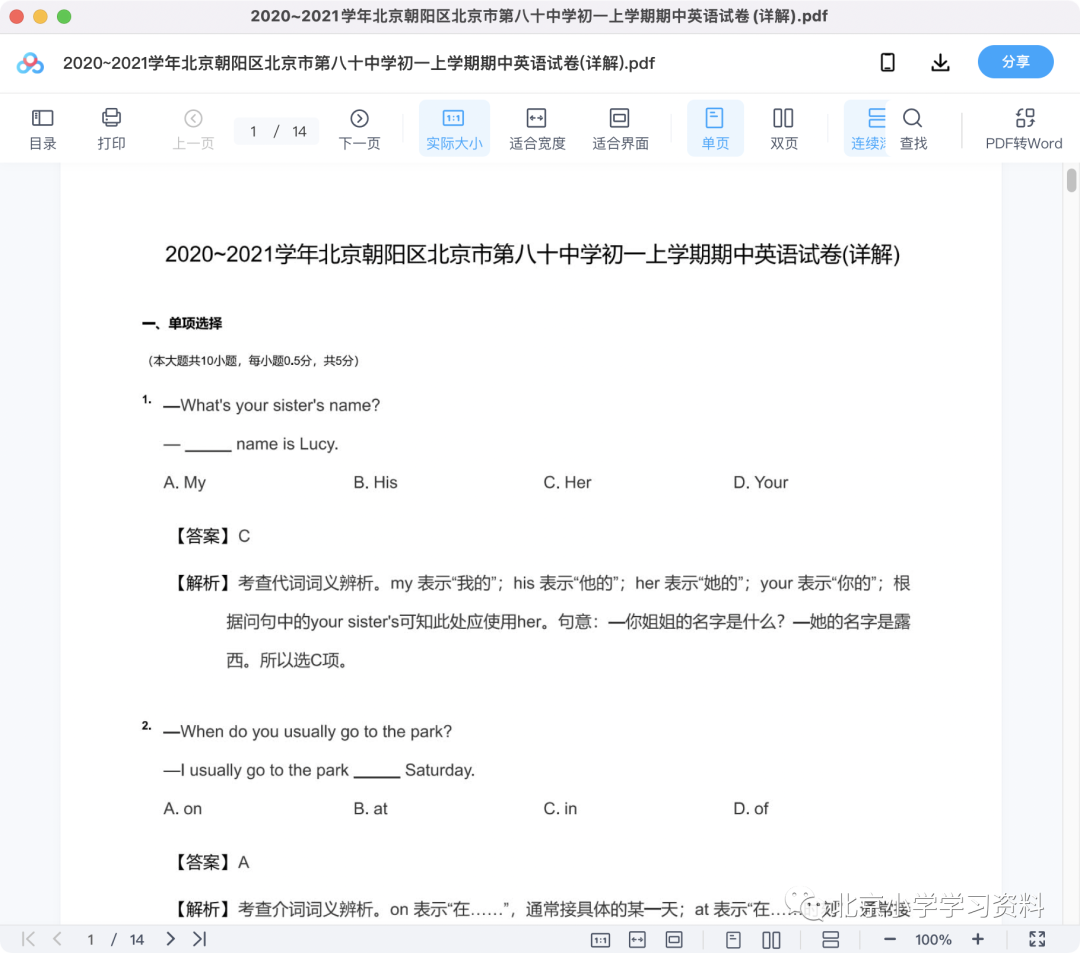The image size is (1080, 953).
Task: Go to next page in bottom bar
Action: (x=170, y=939)
